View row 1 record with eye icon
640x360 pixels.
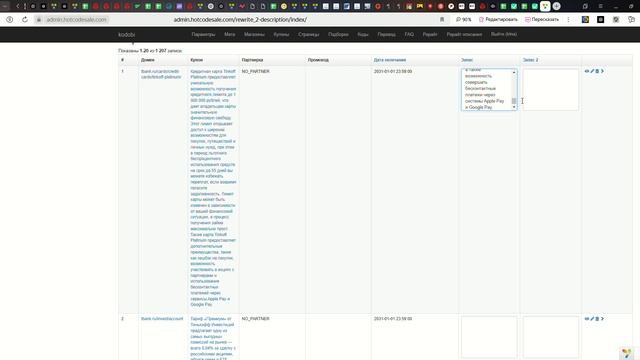pyautogui.click(x=587, y=71)
